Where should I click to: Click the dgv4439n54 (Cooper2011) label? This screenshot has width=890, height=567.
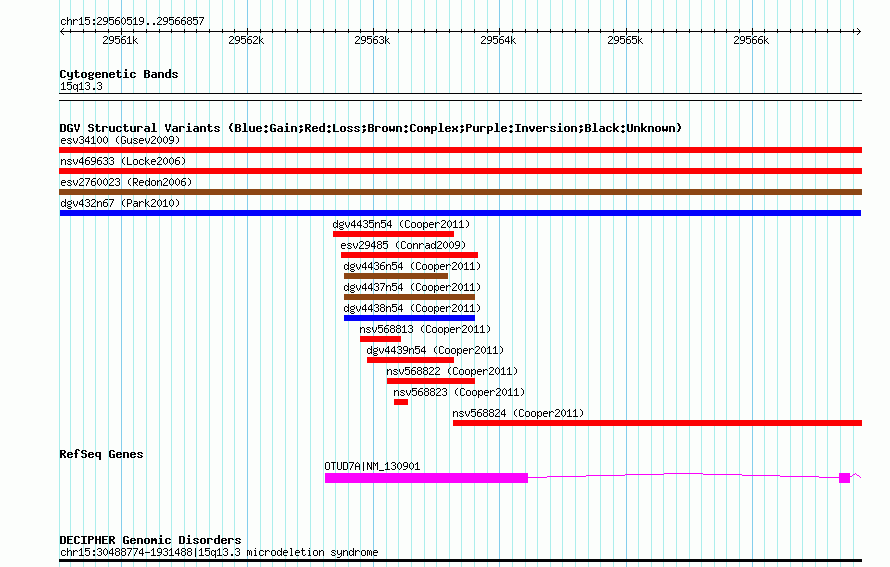pos(435,350)
